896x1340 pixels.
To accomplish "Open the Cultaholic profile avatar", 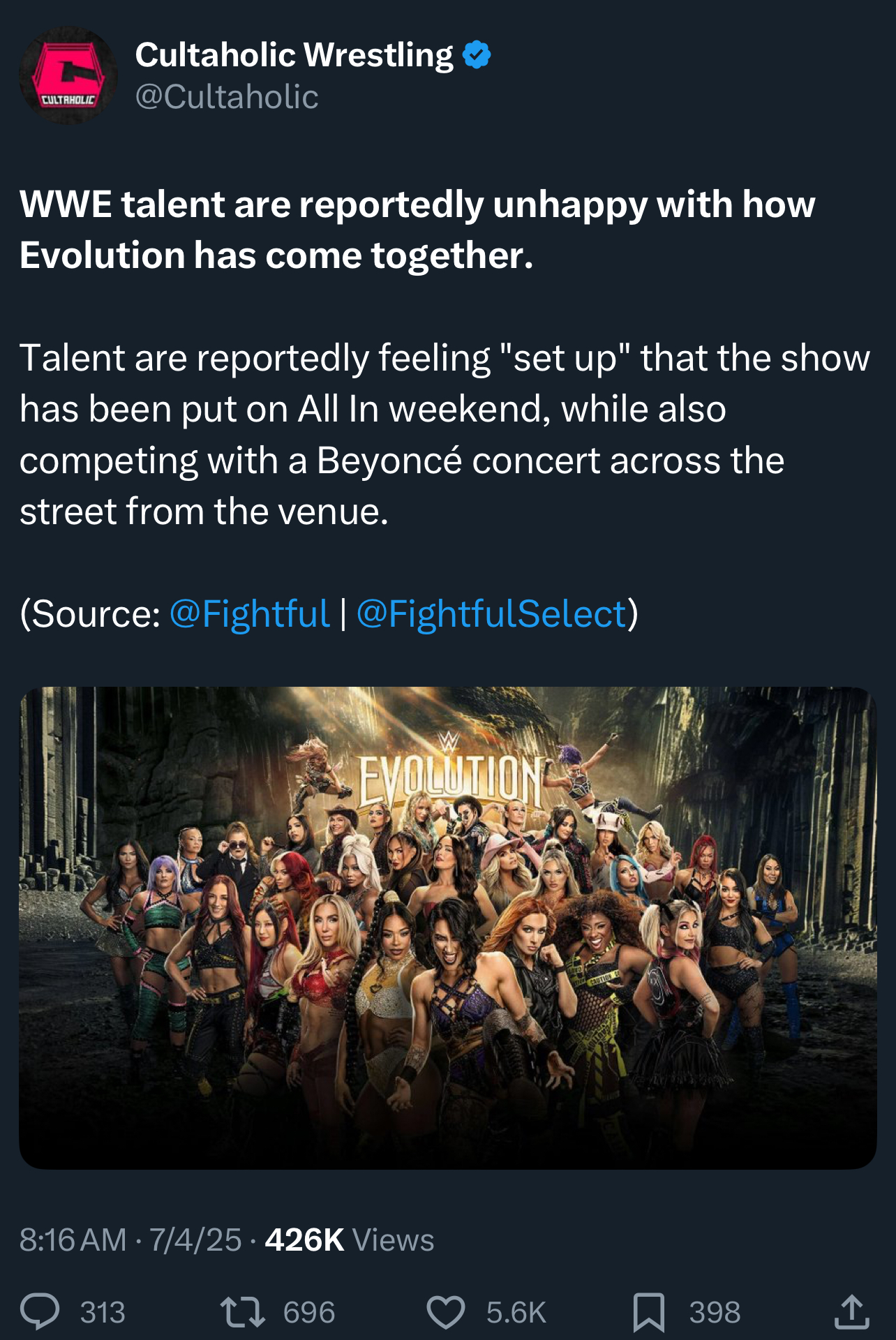I will (68, 76).
